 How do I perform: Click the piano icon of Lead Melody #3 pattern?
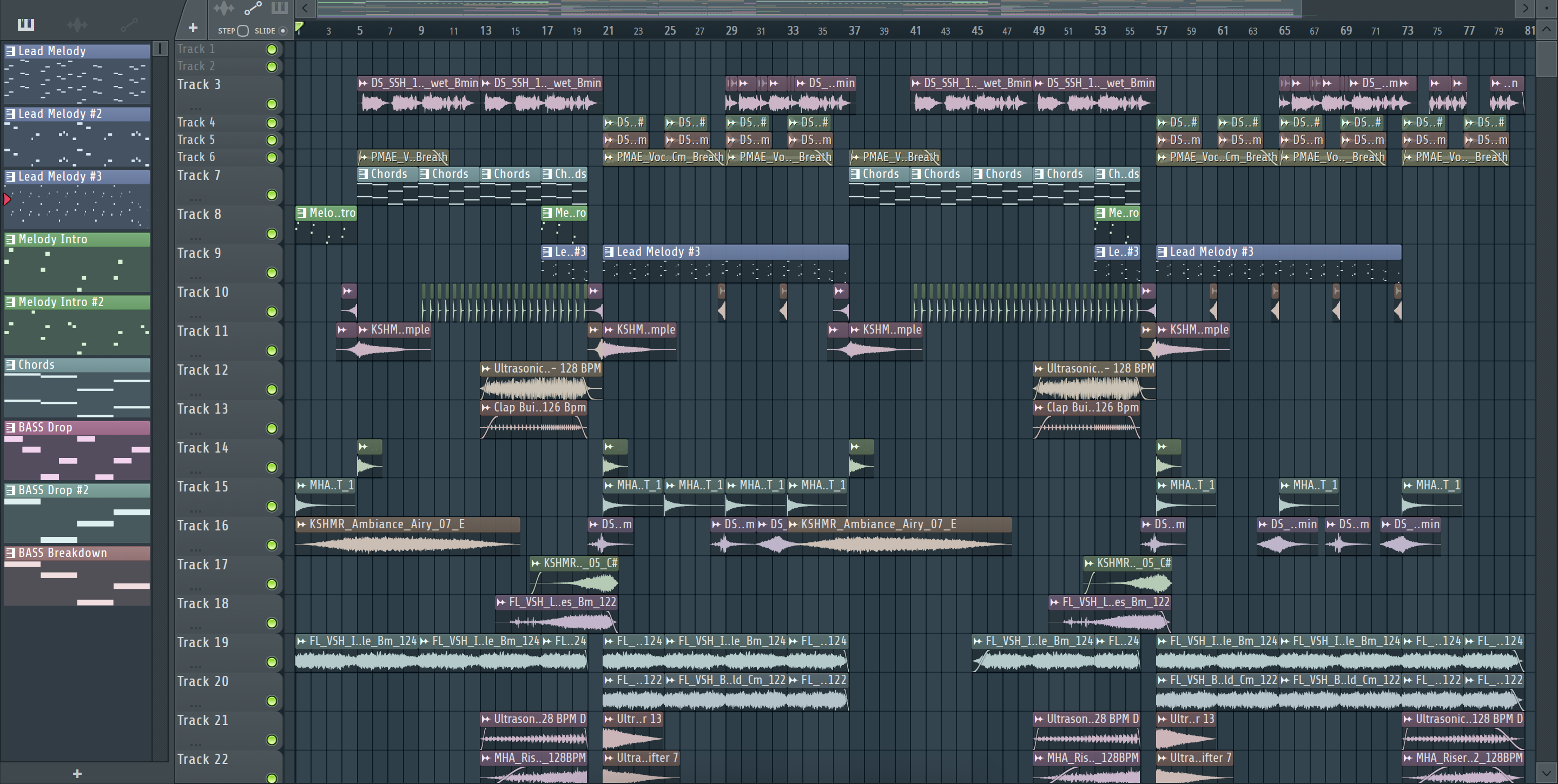[x=10, y=176]
